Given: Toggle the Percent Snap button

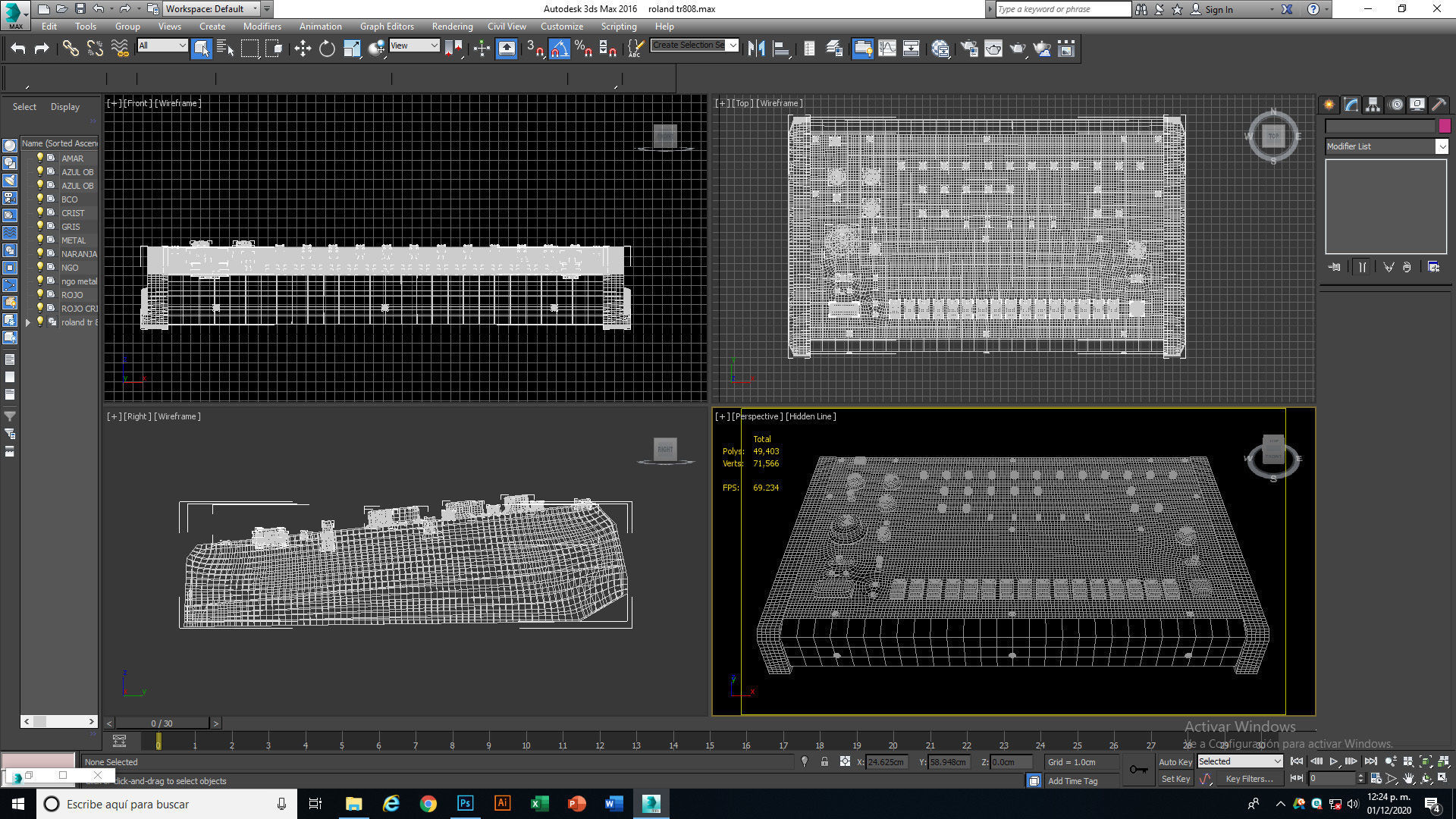Looking at the screenshot, I should coord(583,49).
